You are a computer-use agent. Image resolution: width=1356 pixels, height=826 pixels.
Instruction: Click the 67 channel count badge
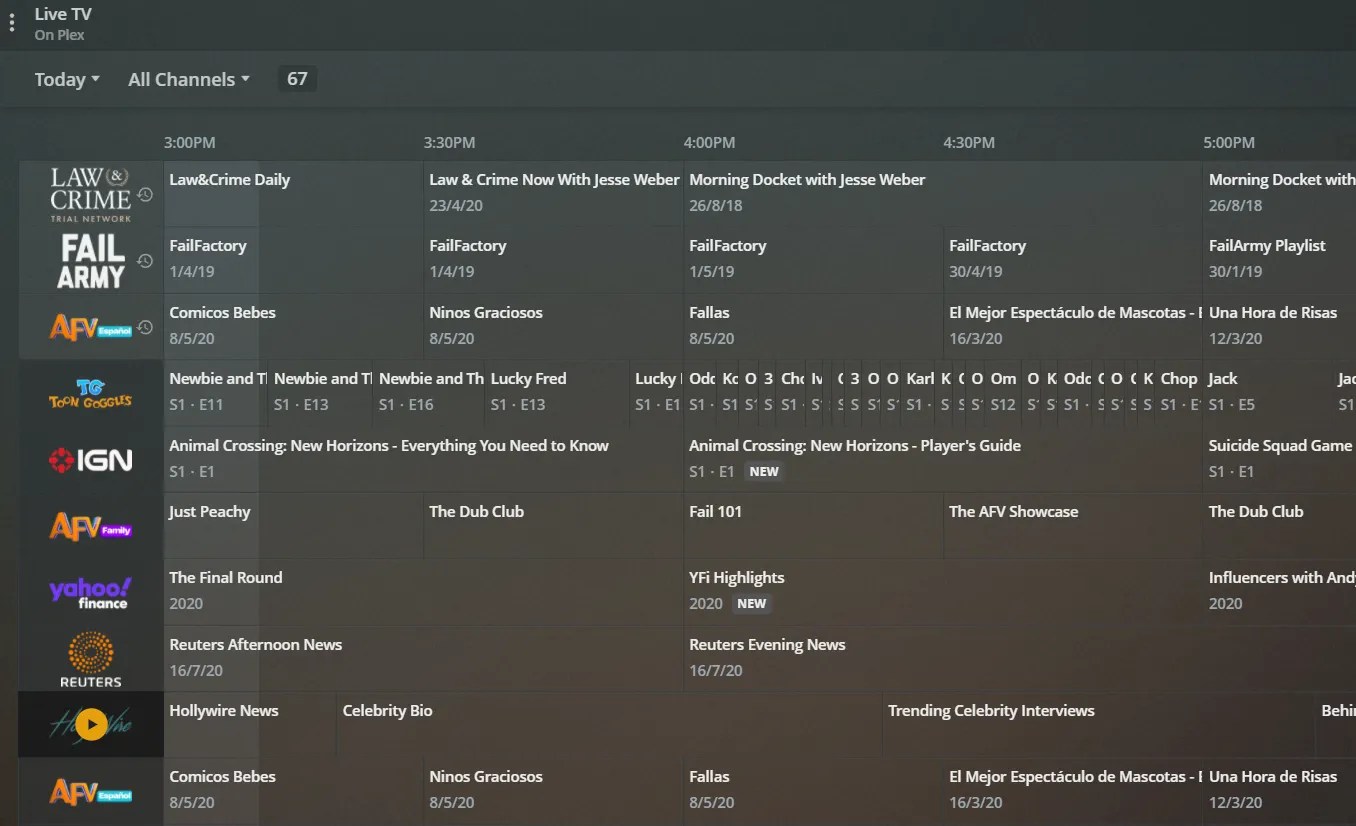(x=297, y=79)
